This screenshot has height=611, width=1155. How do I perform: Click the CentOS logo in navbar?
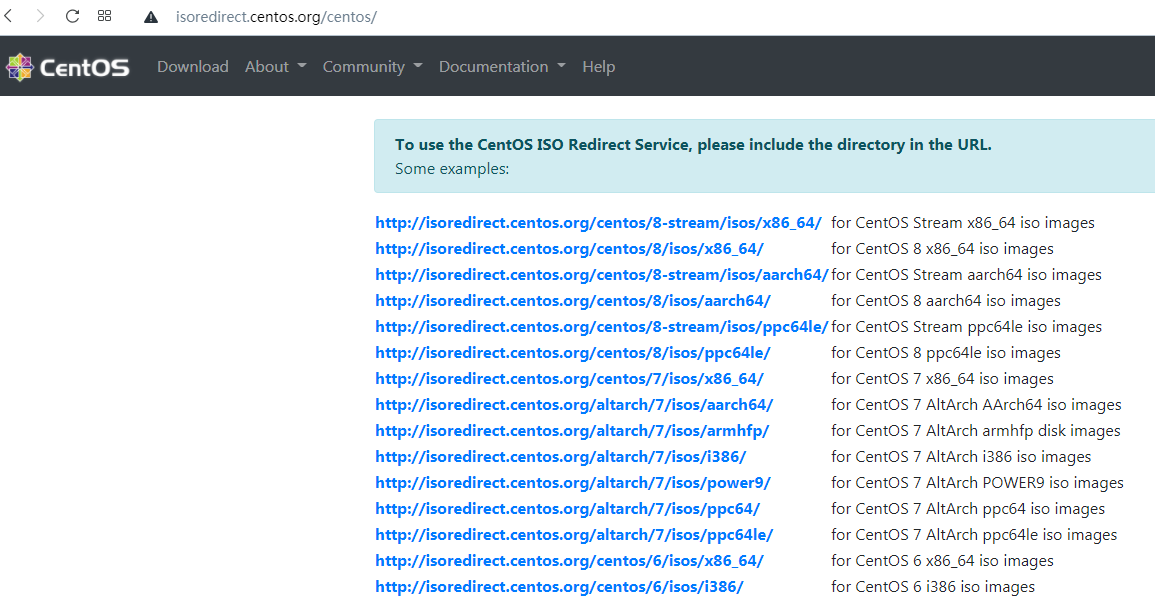coord(68,67)
